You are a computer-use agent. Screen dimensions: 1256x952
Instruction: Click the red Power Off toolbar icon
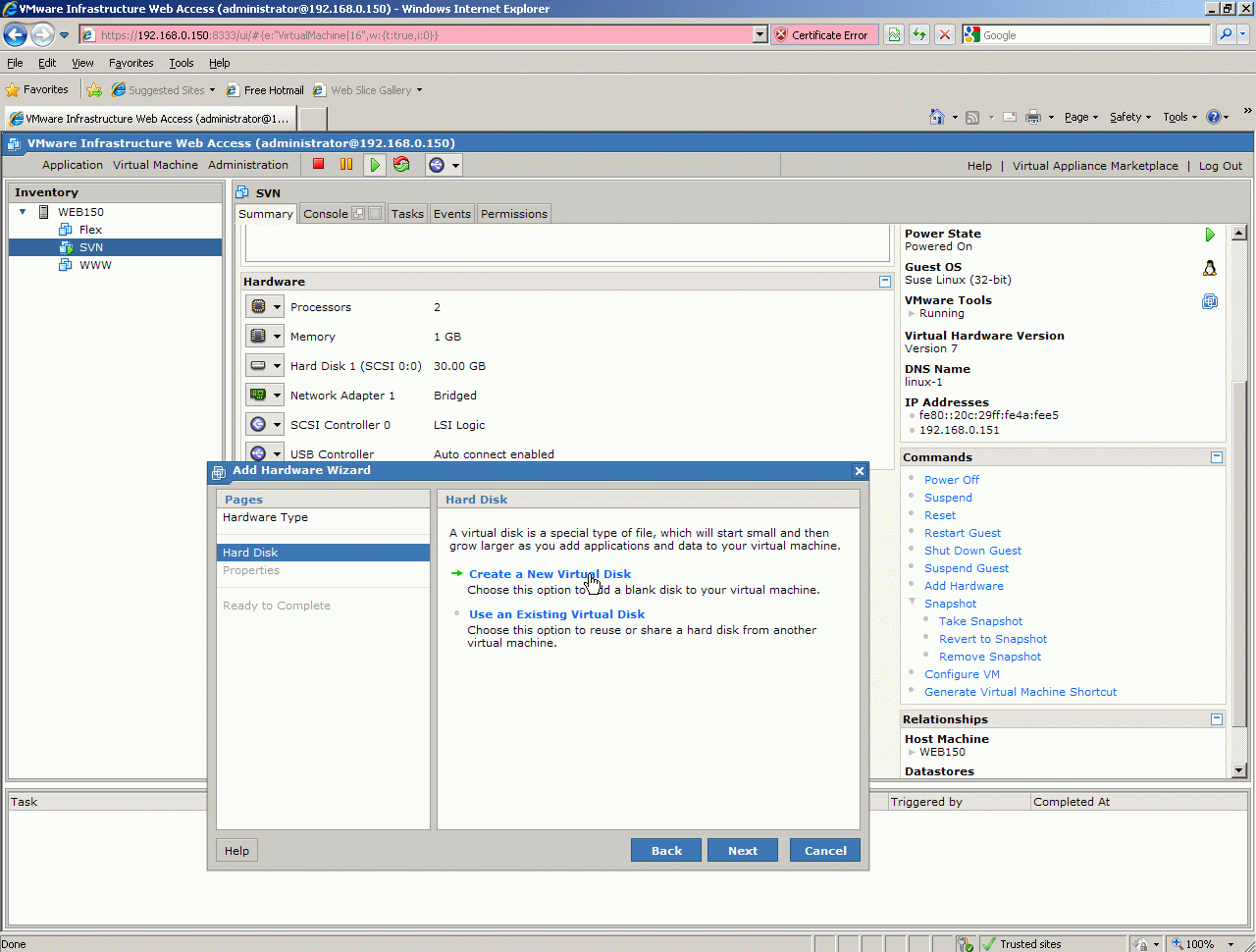point(318,165)
